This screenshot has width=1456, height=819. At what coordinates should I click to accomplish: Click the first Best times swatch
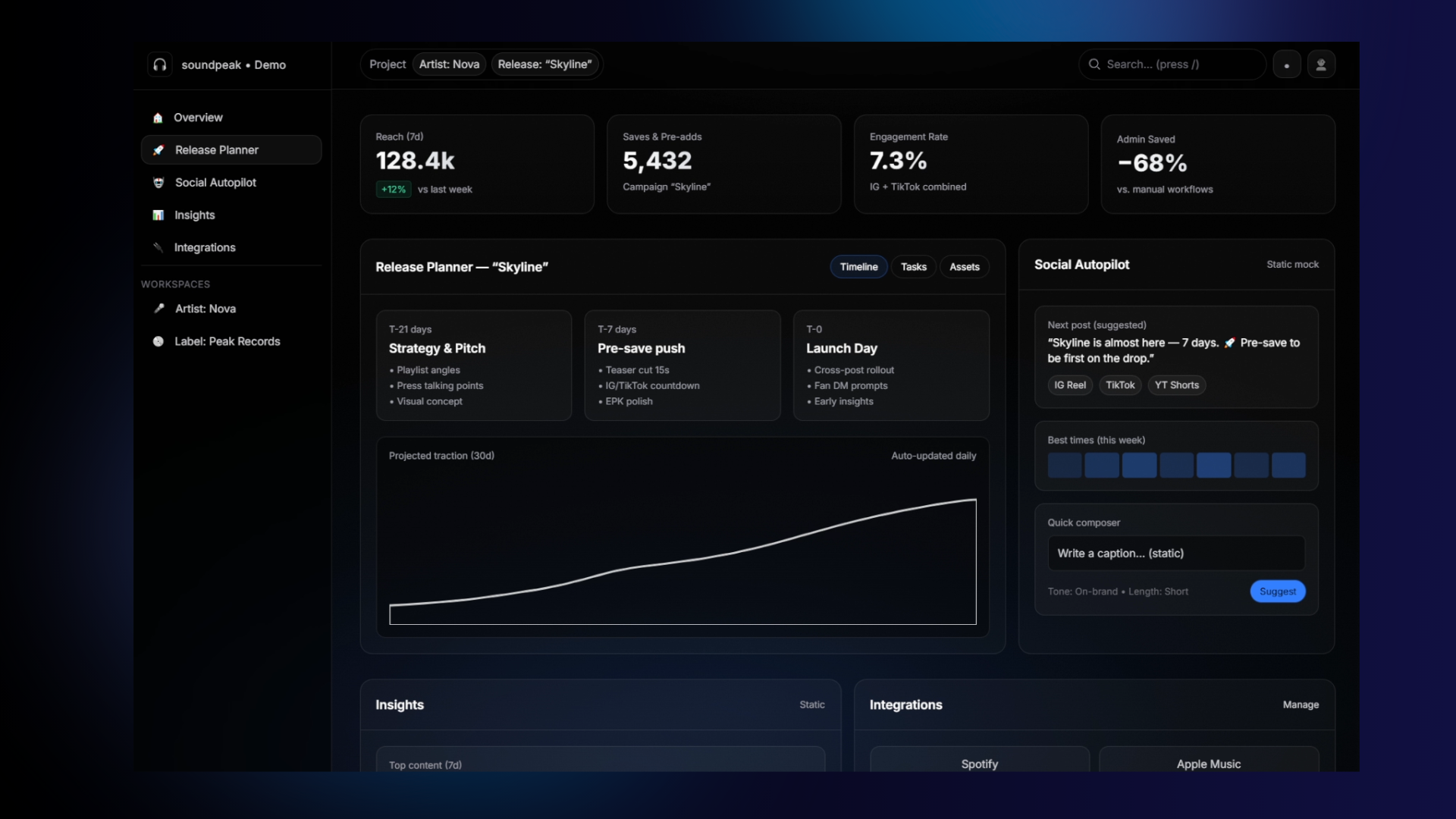coord(1064,465)
